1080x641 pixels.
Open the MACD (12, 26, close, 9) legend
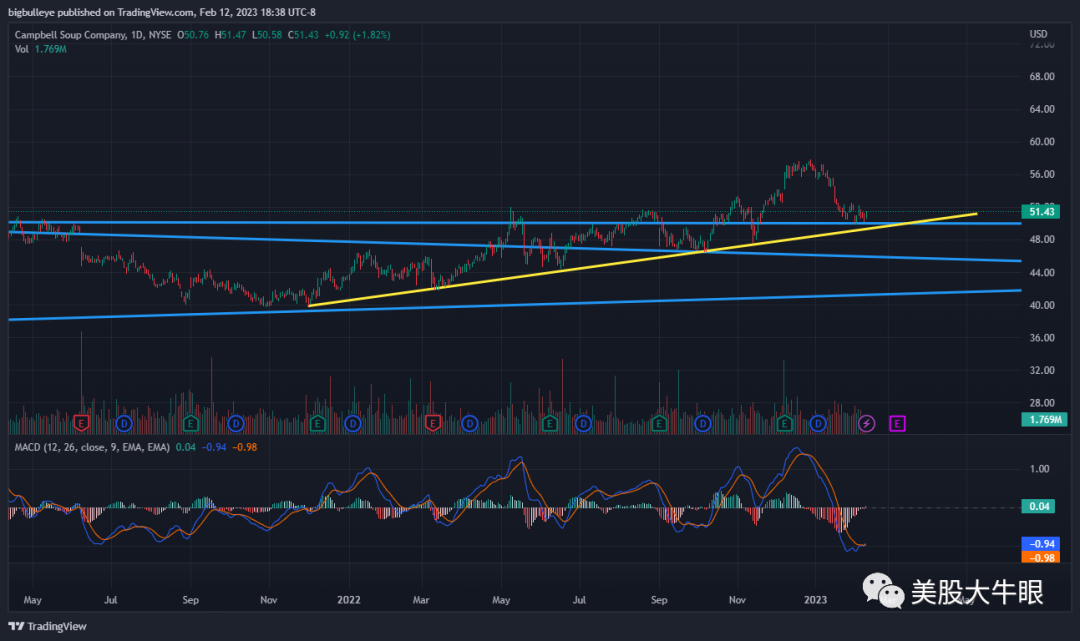pos(92,447)
